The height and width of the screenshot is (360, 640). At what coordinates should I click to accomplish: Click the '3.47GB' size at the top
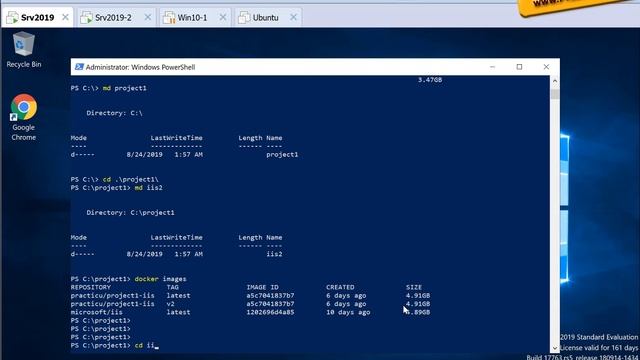430,80
